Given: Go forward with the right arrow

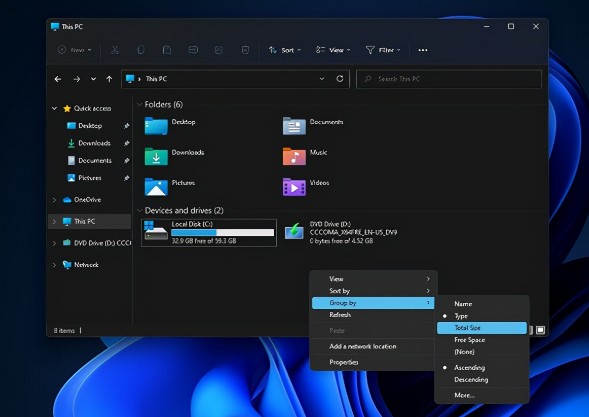Looking at the screenshot, I should [x=77, y=79].
